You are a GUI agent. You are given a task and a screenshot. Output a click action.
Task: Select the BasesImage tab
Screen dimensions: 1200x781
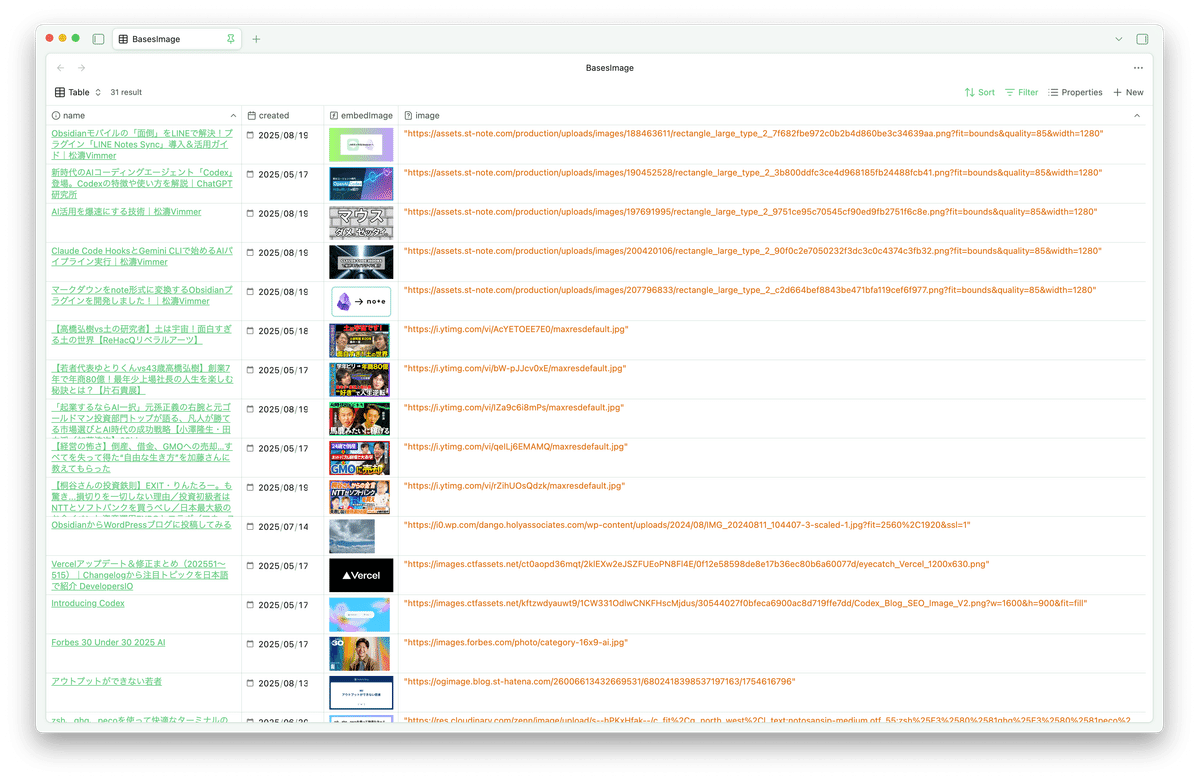pyautogui.click(x=175, y=39)
